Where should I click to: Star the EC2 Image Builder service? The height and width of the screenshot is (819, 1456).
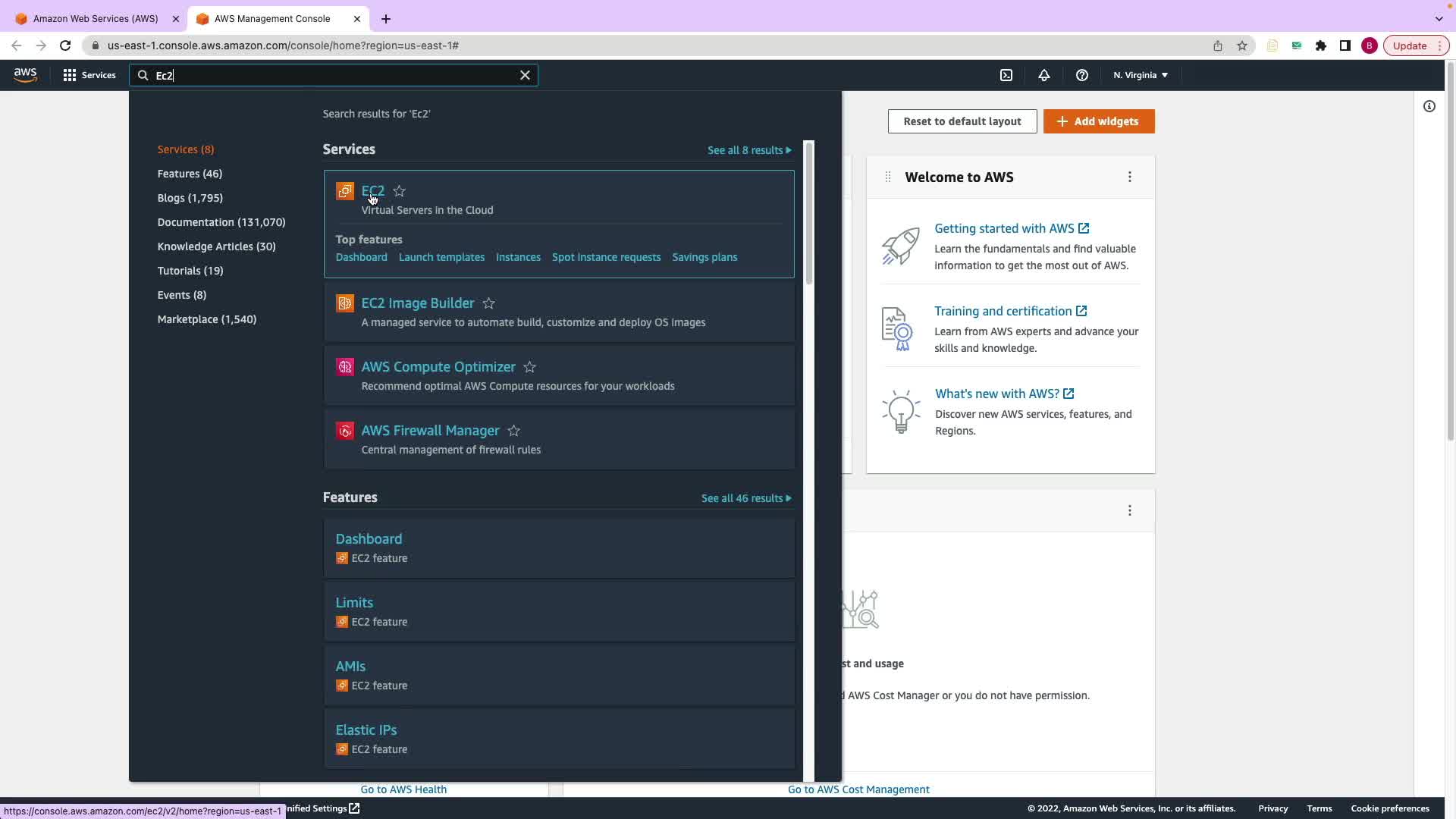tap(489, 303)
